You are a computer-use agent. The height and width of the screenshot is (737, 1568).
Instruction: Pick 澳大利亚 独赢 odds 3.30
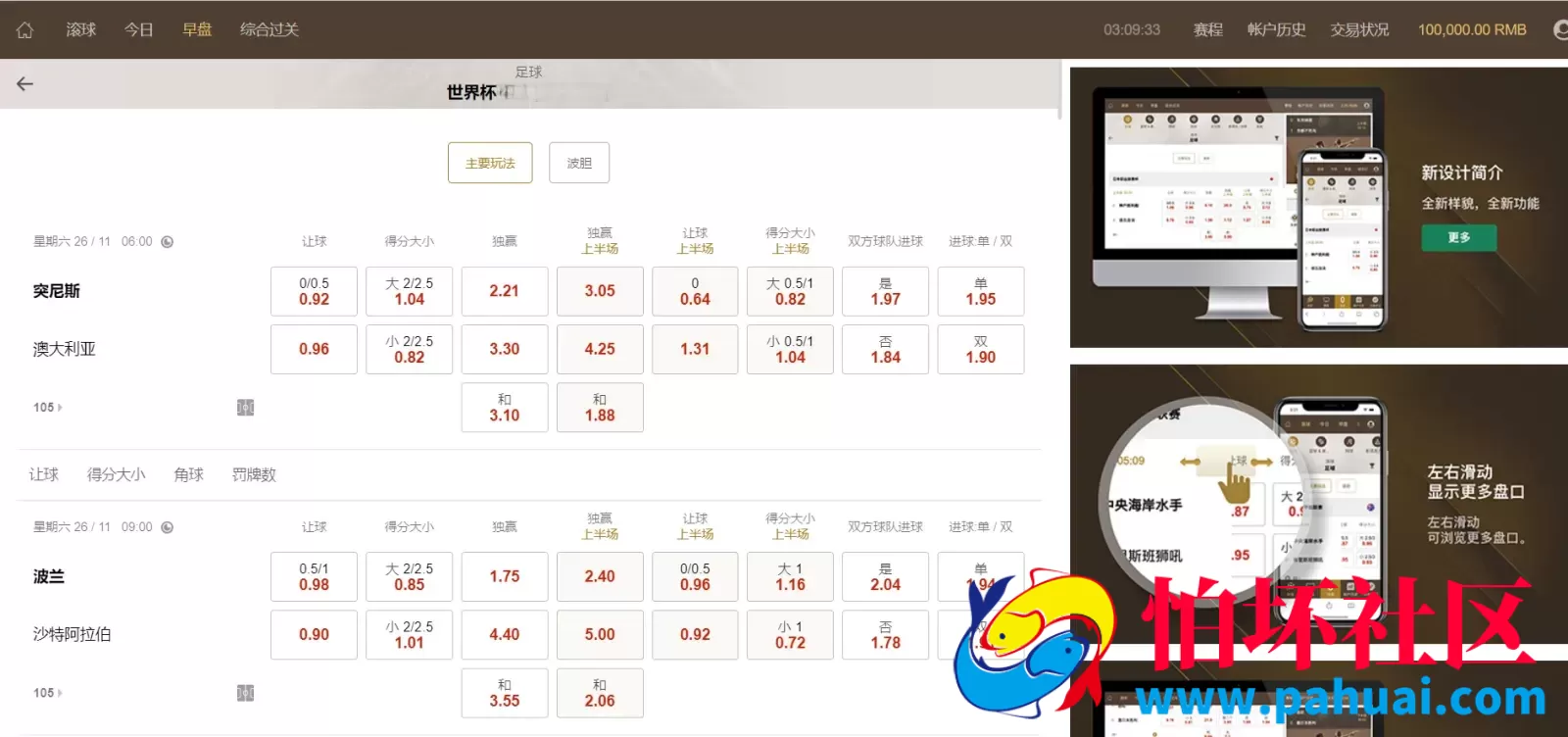[x=505, y=349]
